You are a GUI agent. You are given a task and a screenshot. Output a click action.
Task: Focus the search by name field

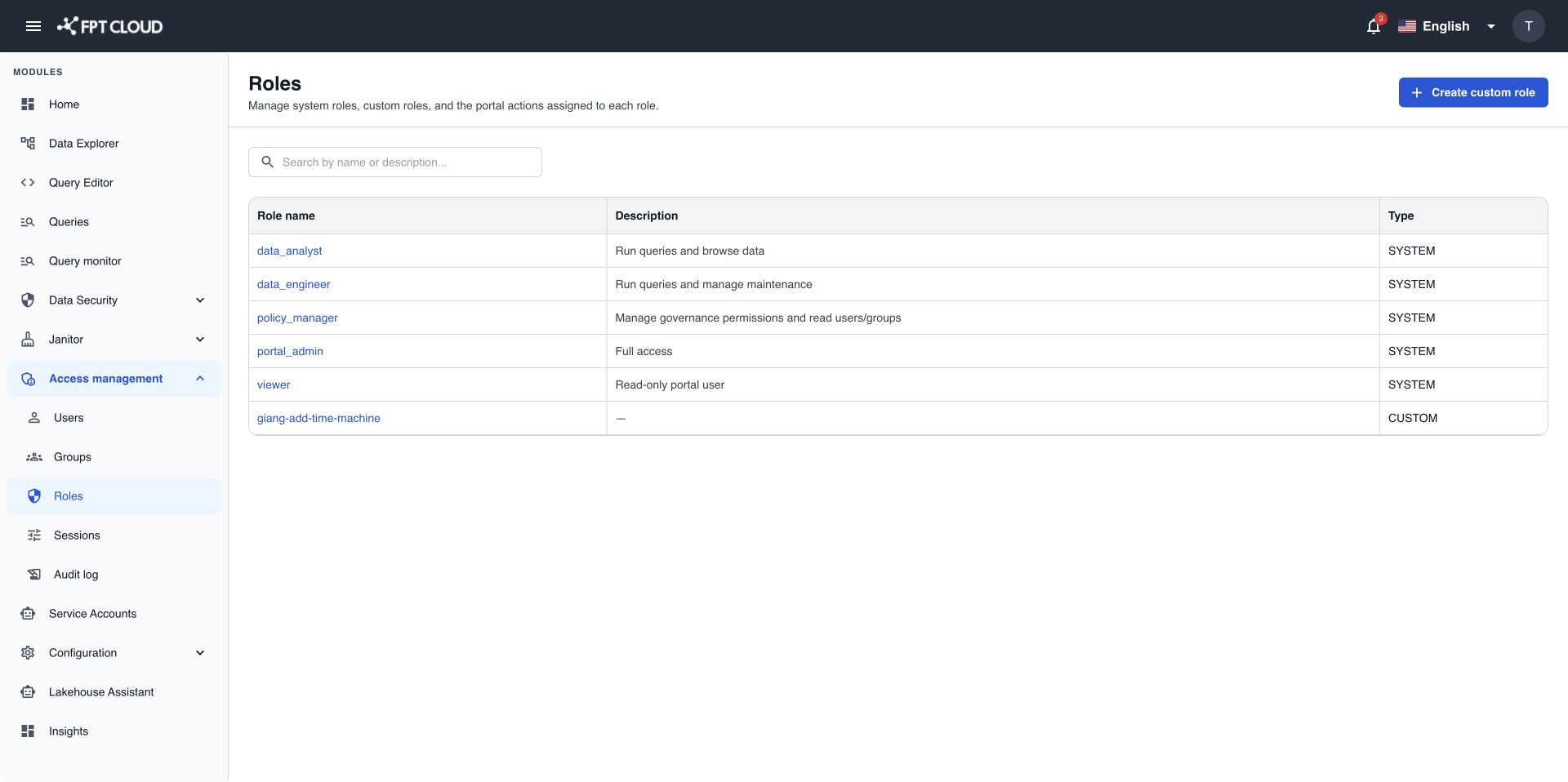(x=395, y=162)
